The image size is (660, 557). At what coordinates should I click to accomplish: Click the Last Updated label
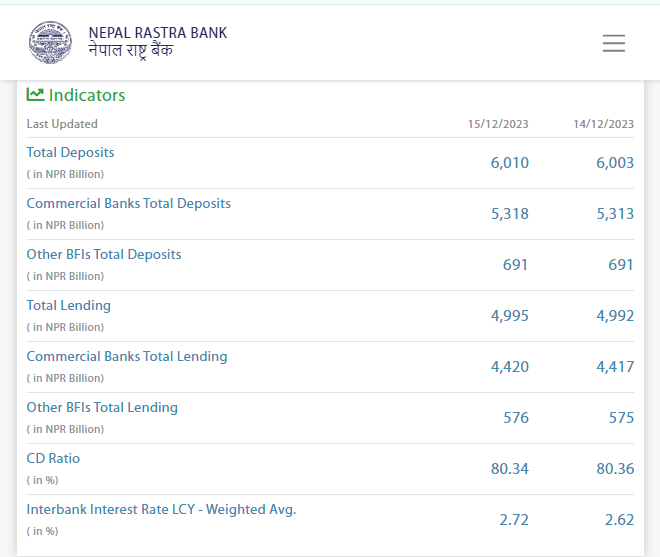coord(62,124)
